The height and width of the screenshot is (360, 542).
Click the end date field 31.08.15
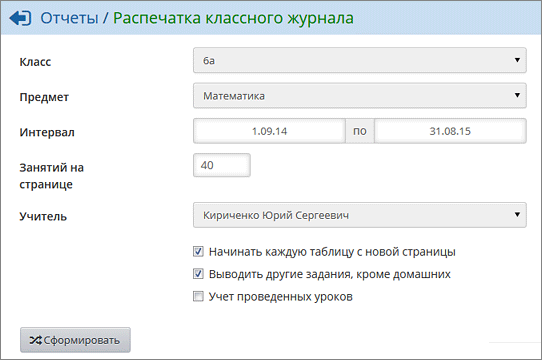(450, 131)
